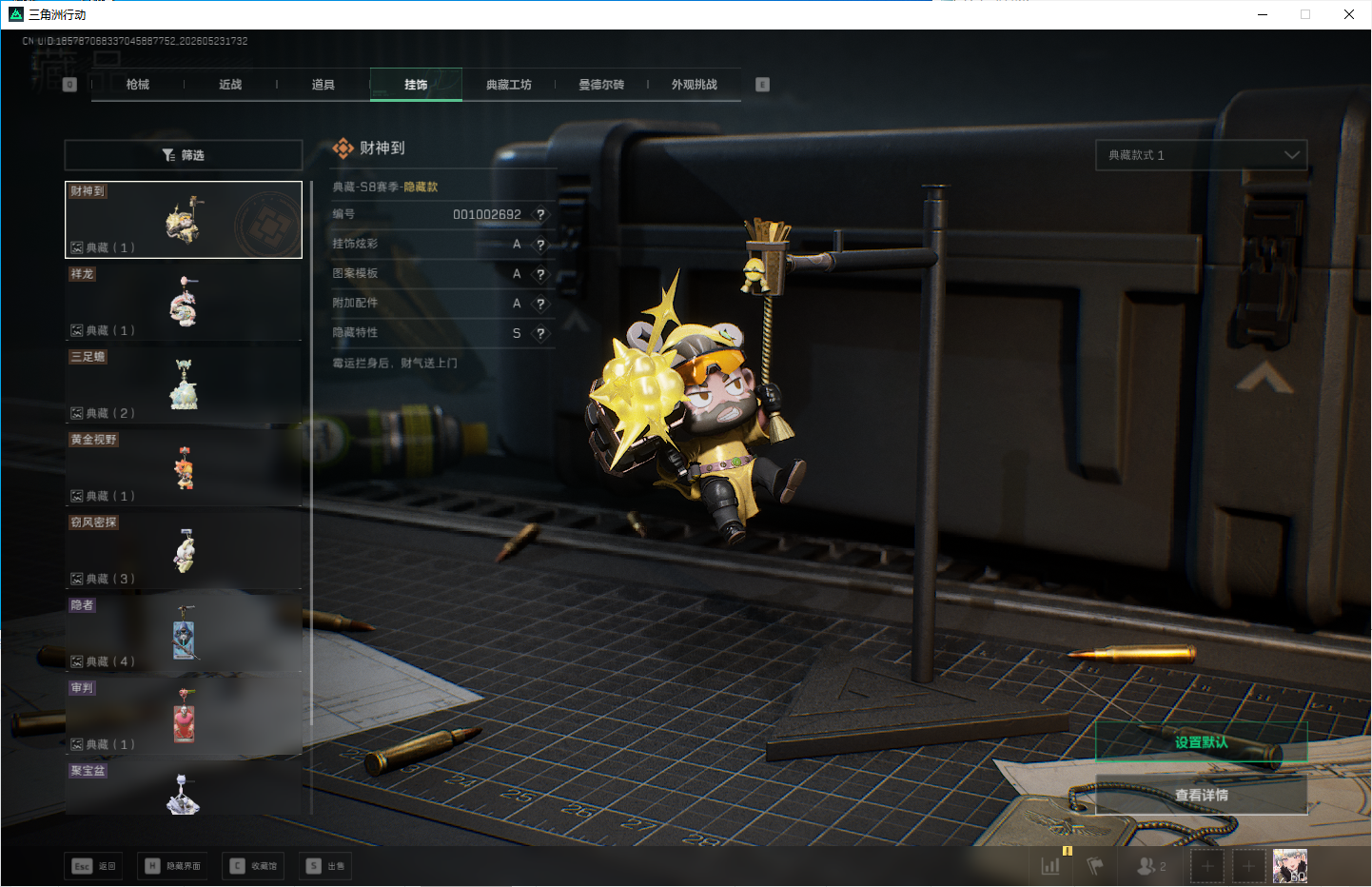Add a teammate in first empty slot
The height and width of the screenshot is (887, 1372).
(1207, 866)
